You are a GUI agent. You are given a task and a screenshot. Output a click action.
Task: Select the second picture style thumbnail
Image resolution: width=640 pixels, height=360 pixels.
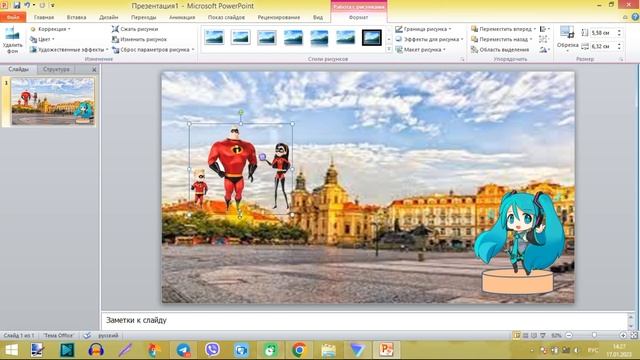(x=240, y=37)
